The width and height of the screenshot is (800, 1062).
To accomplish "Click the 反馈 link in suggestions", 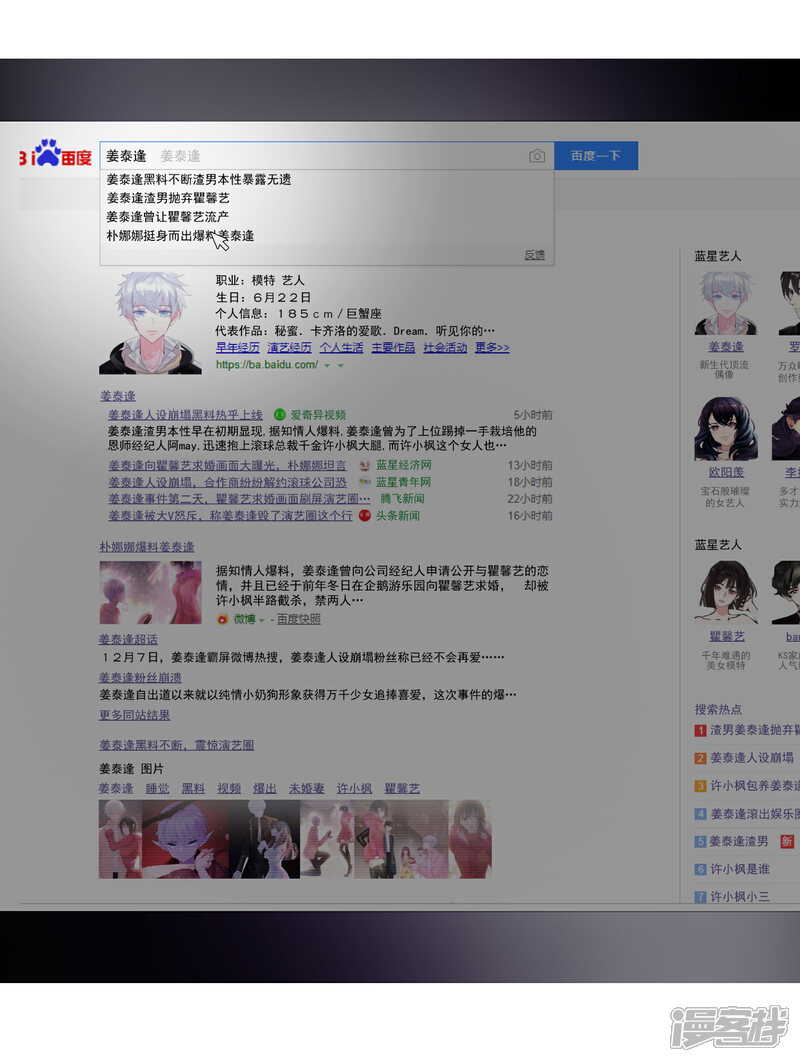I will 535,255.
